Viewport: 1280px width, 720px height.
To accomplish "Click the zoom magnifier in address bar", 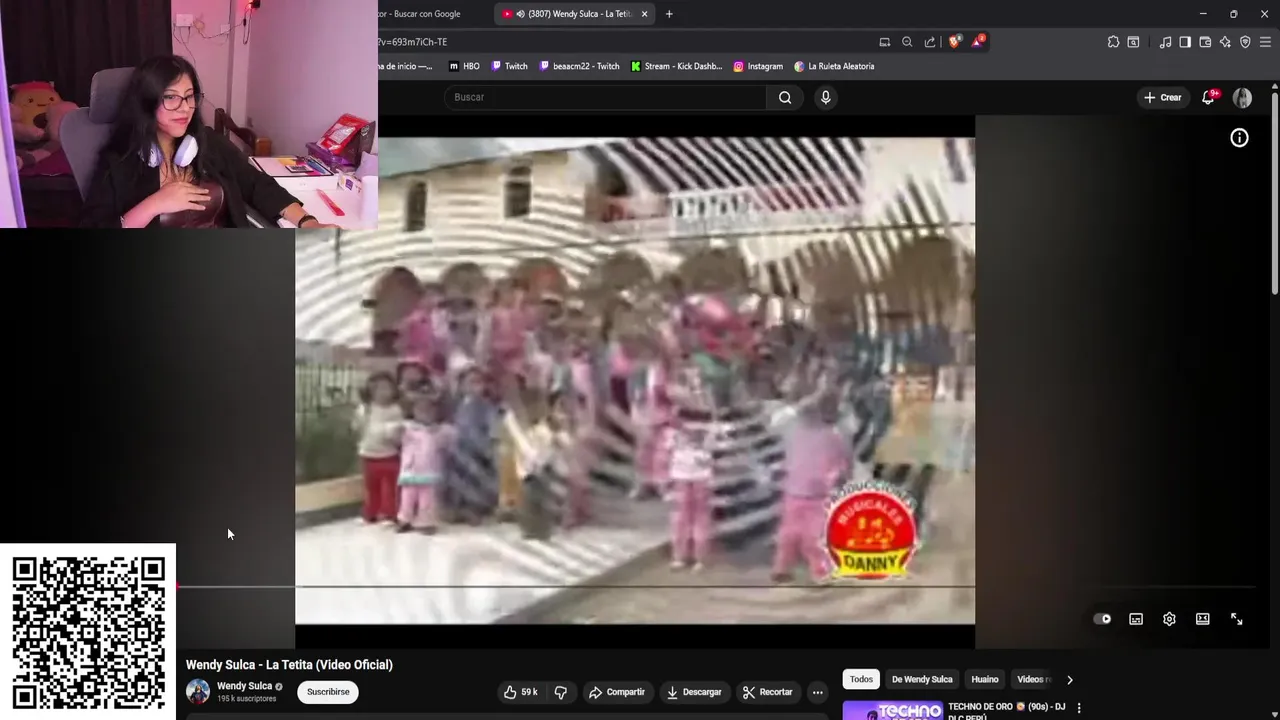I will [907, 42].
